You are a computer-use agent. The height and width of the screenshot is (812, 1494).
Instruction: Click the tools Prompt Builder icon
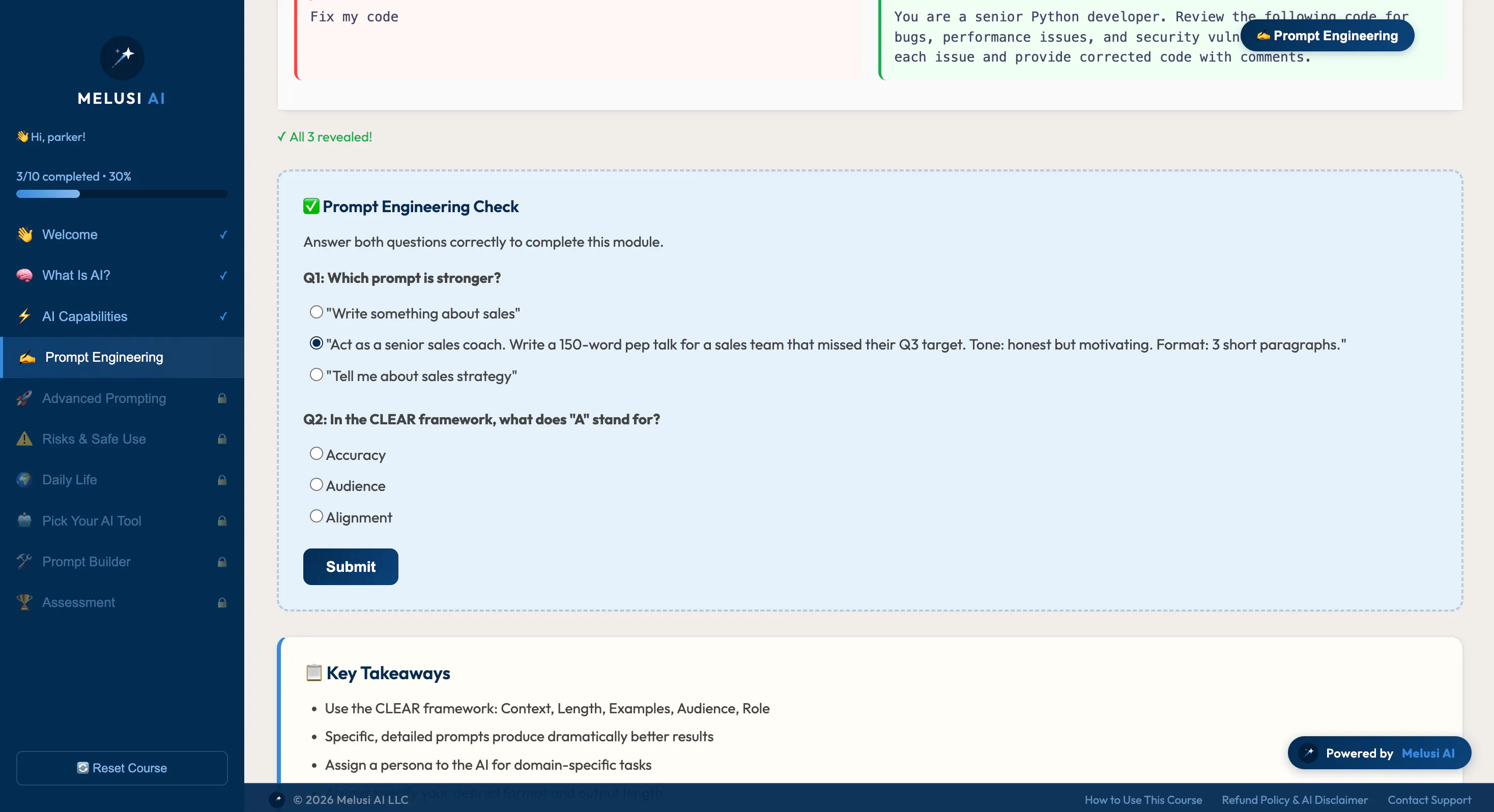24,562
